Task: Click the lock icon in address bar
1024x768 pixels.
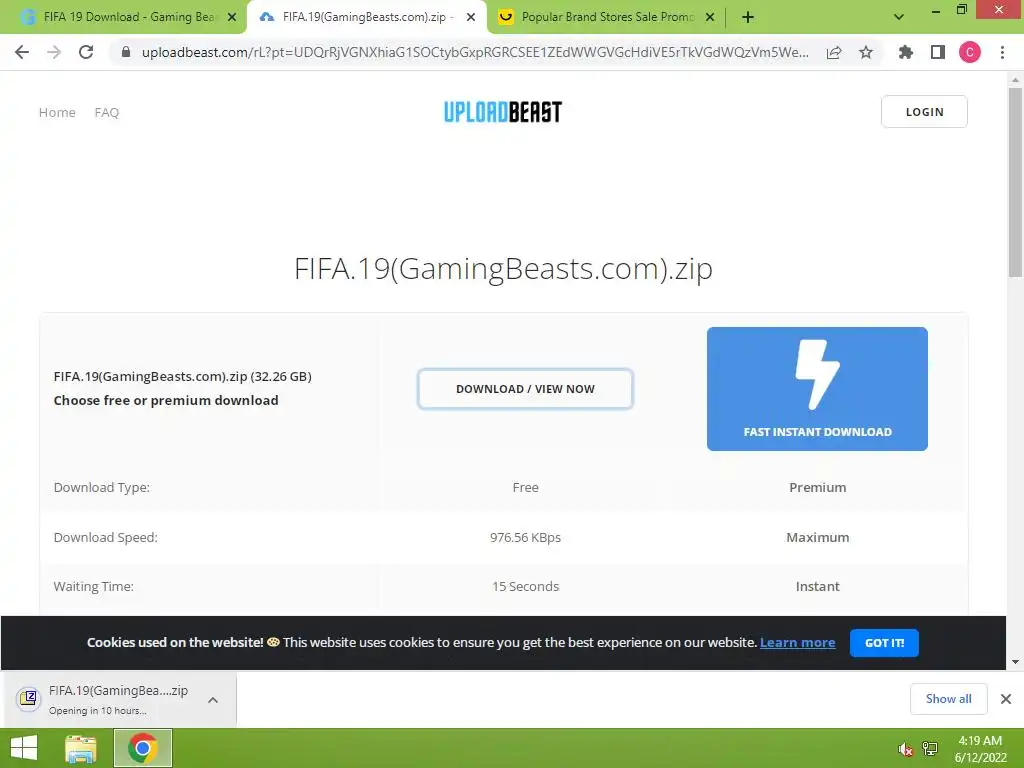Action: [126, 52]
